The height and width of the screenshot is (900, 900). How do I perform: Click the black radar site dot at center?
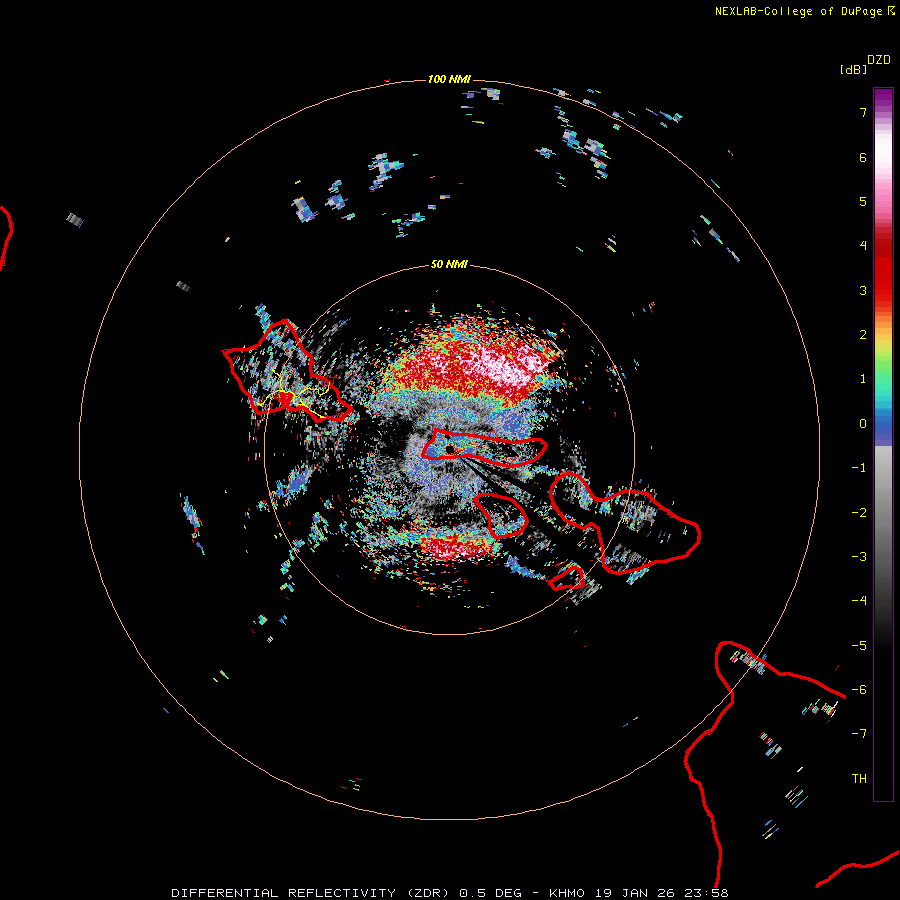[450, 449]
